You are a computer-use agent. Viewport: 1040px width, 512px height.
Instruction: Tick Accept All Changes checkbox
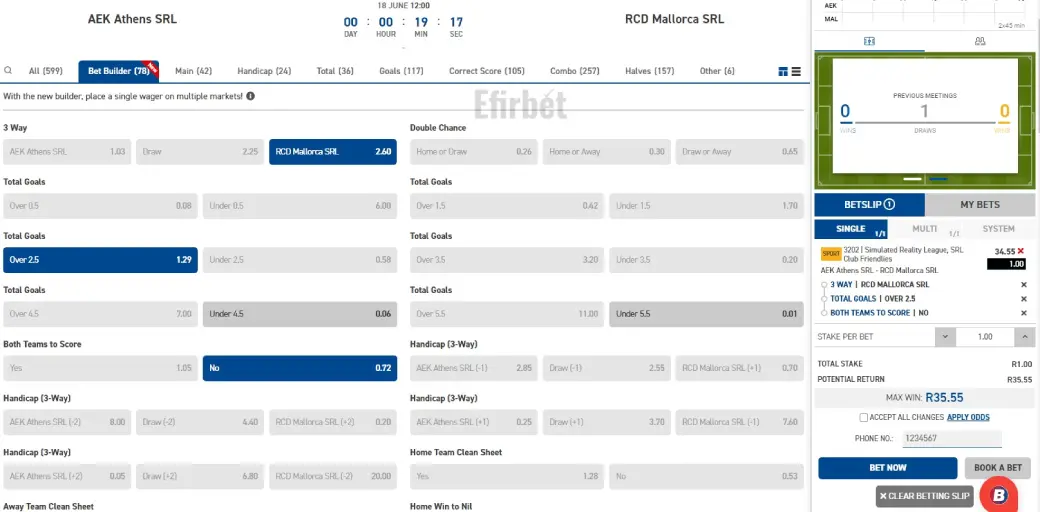(x=864, y=417)
